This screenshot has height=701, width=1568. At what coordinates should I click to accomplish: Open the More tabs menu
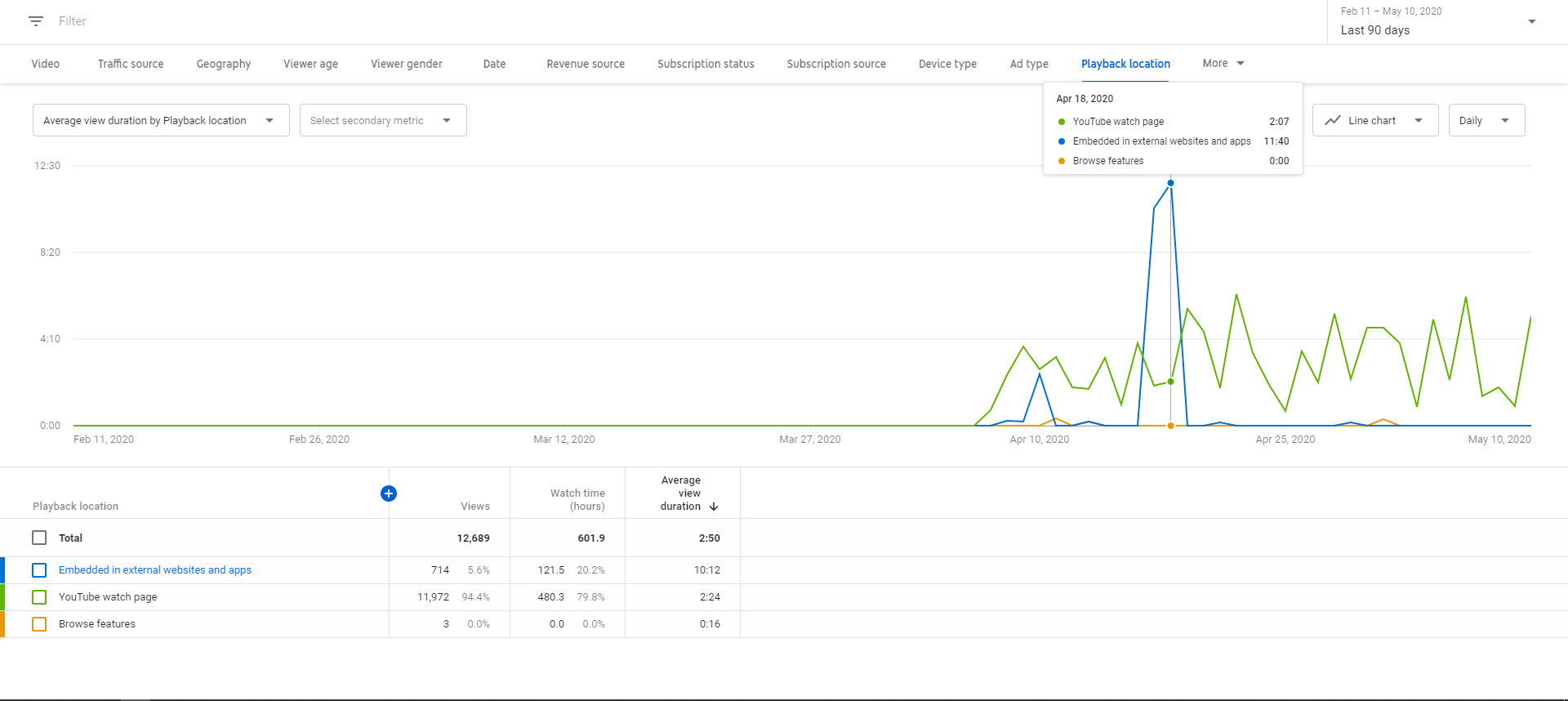[x=1223, y=63]
